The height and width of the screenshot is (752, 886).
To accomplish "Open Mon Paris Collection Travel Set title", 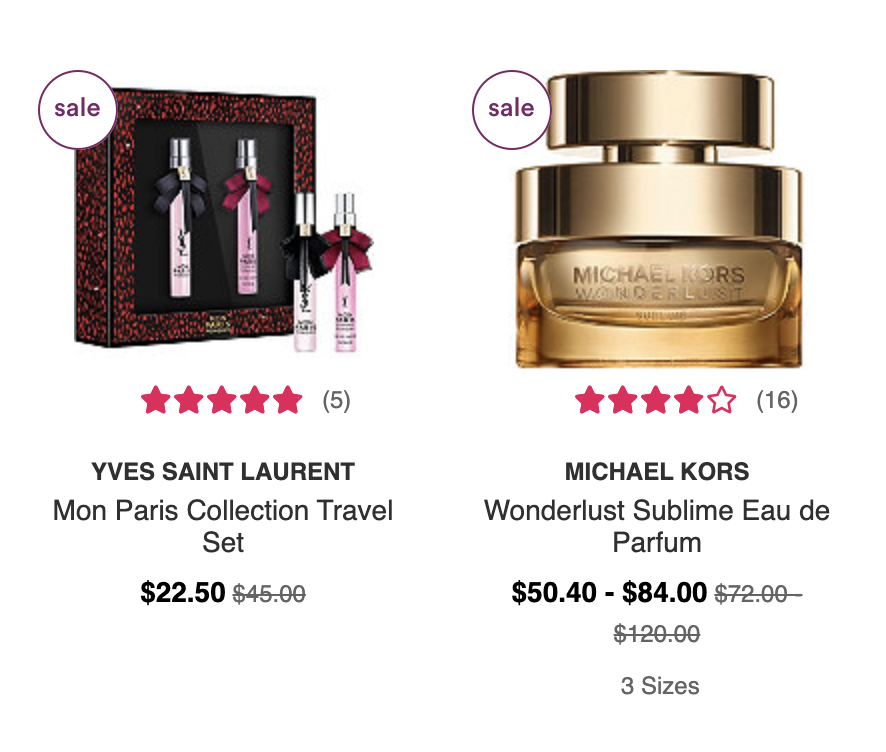I will tap(223, 526).
